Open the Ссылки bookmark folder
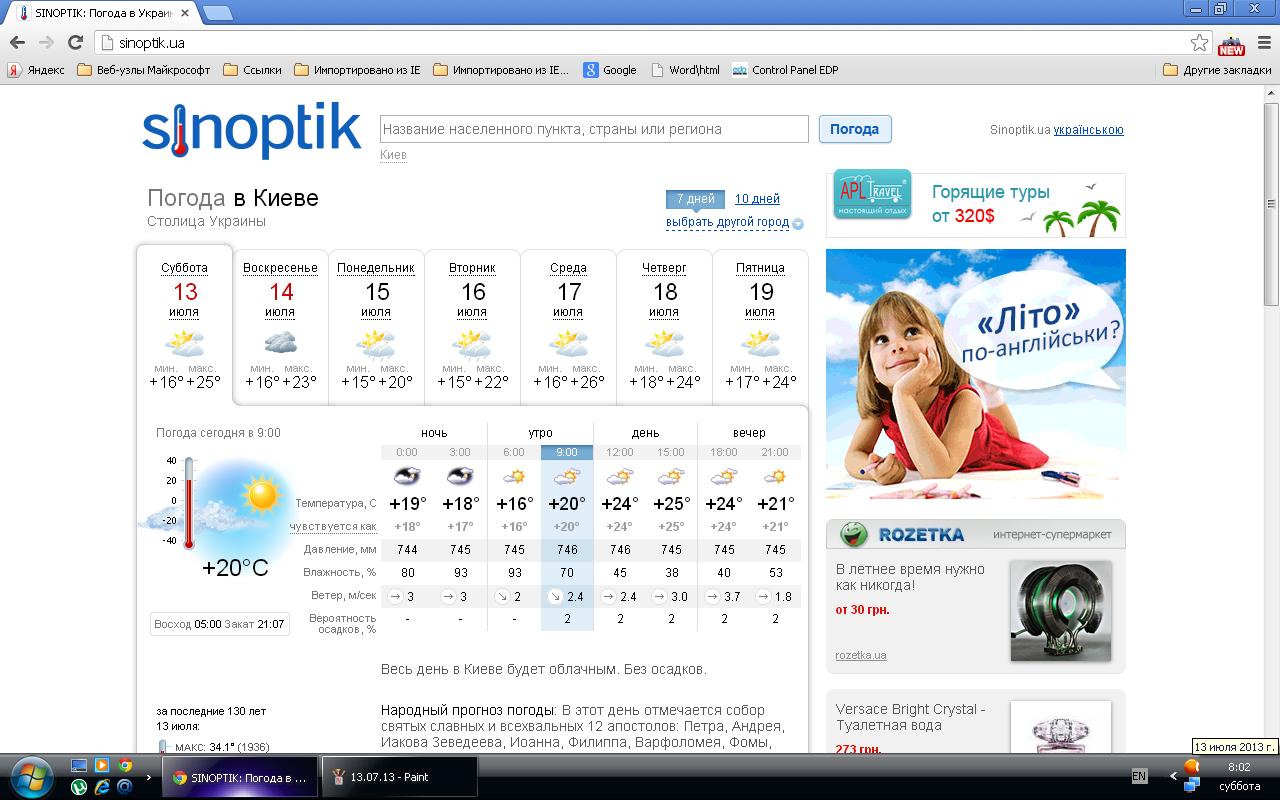This screenshot has height=800, width=1280. 252,70
